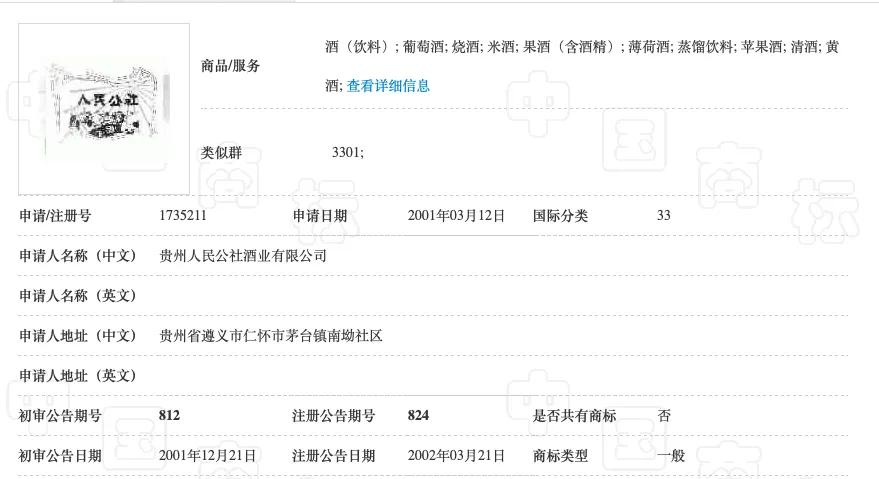Select the goods list starting 酒（饮料）

point(582,66)
